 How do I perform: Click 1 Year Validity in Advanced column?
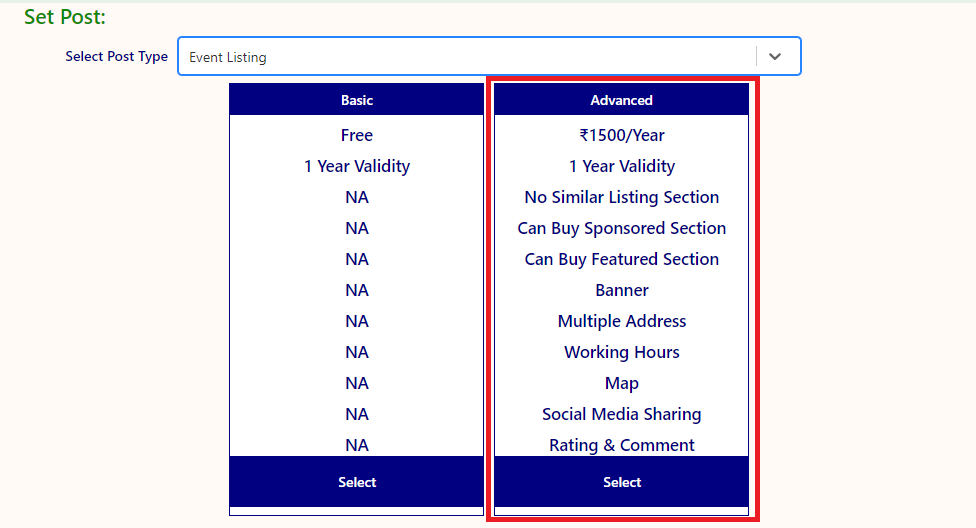point(621,166)
